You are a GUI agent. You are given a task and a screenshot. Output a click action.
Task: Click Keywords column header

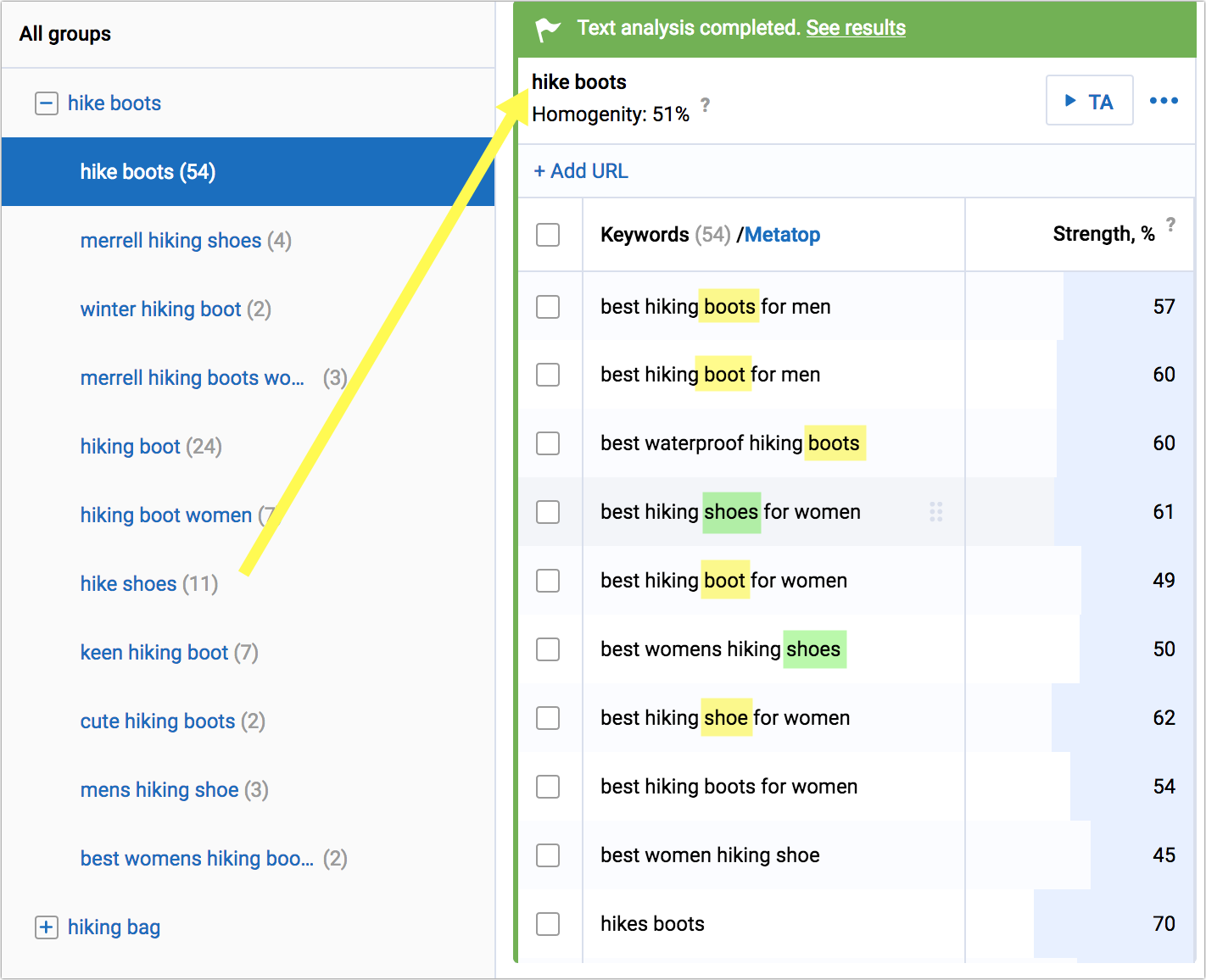(x=645, y=235)
